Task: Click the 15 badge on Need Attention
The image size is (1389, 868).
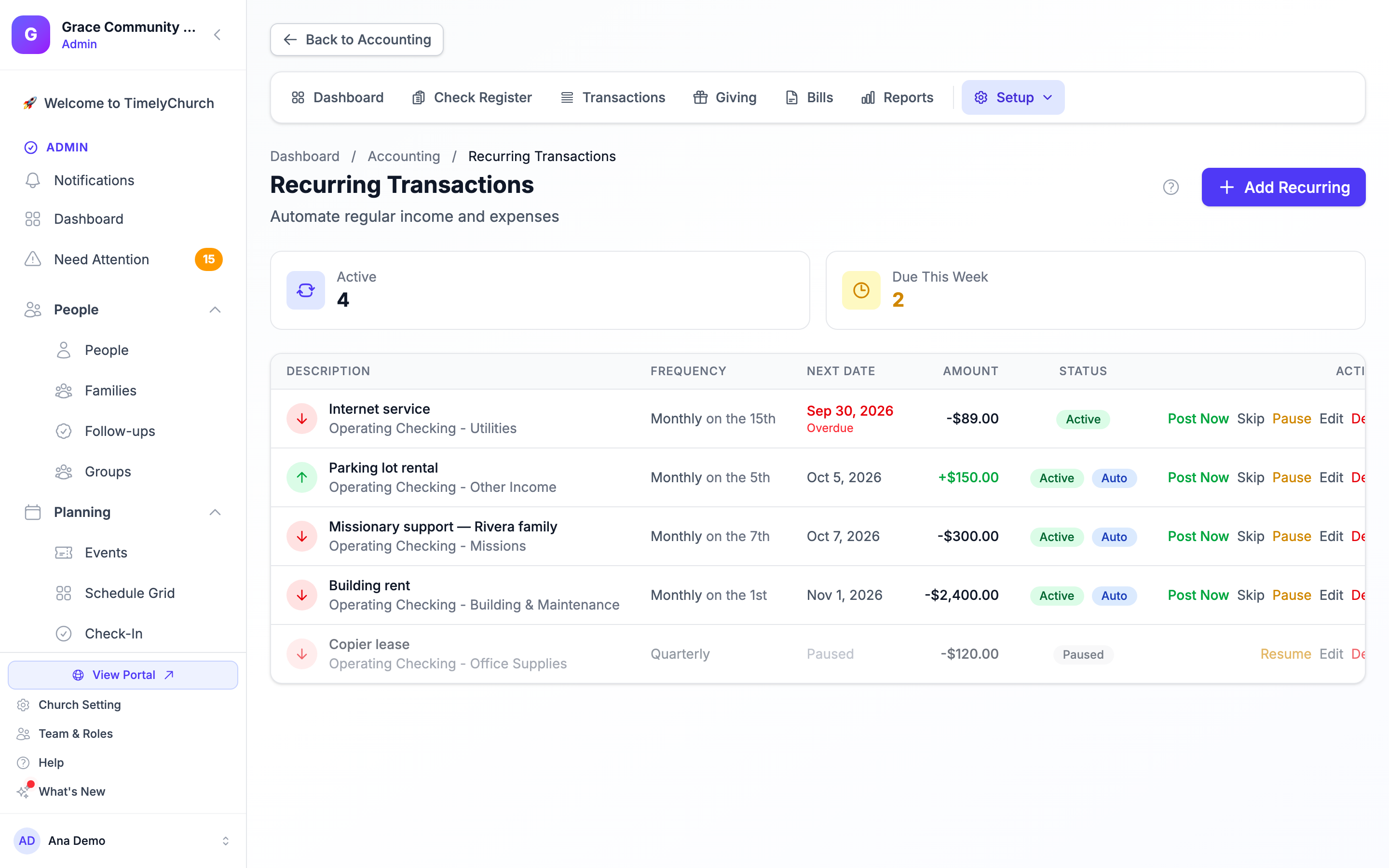Action: coord(209,259)
